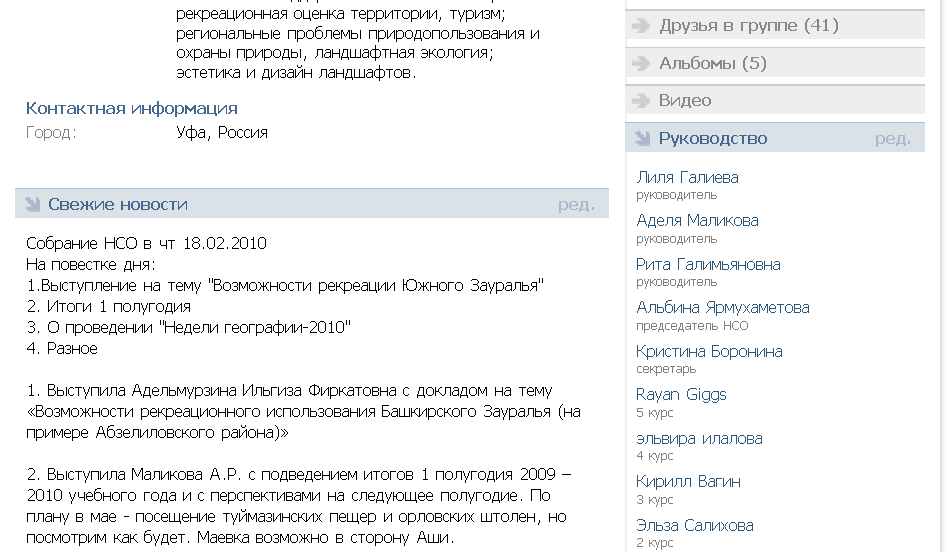Click agenda line На повестке дня:
This screenshot has width=950, height=552.
(90, 265)
